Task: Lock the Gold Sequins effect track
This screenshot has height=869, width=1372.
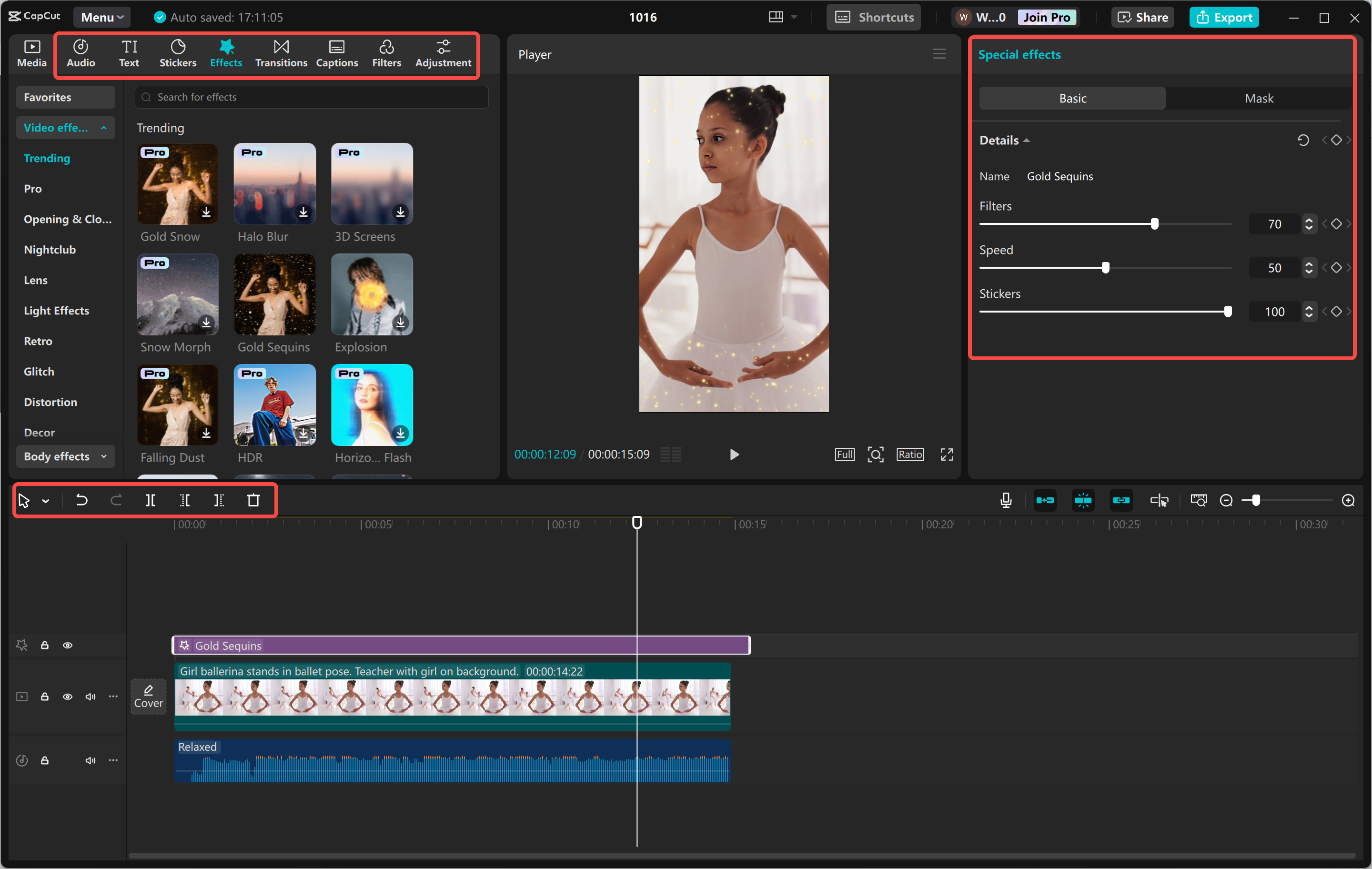Action: (44, 645)
